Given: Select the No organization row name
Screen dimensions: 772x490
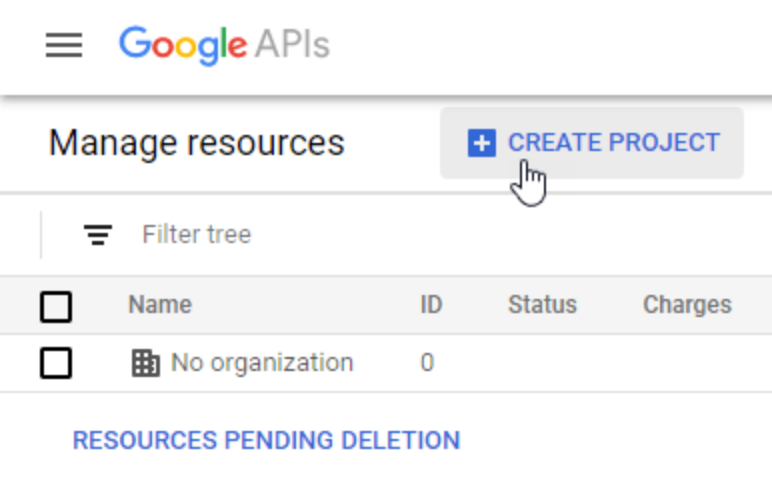Looking at the screenshot, I should (x=262, y=362).
